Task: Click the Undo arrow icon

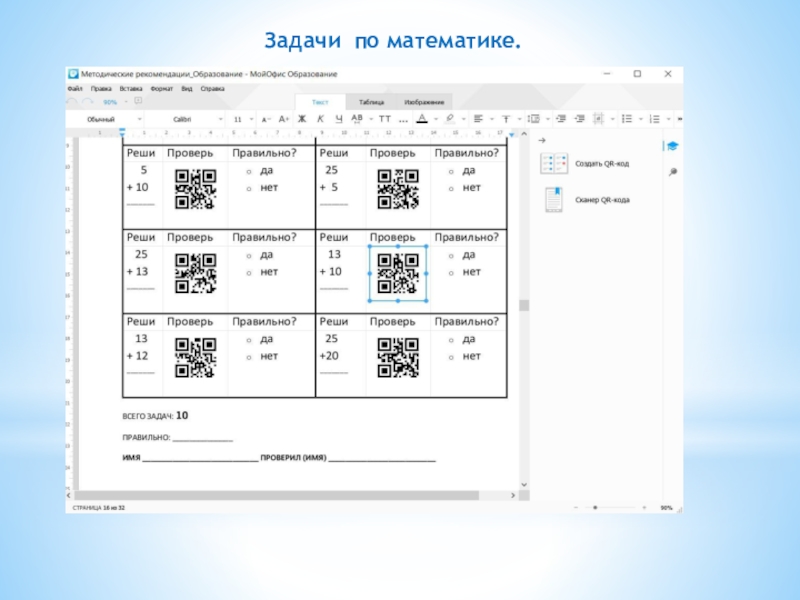Action: pos(72,102)
